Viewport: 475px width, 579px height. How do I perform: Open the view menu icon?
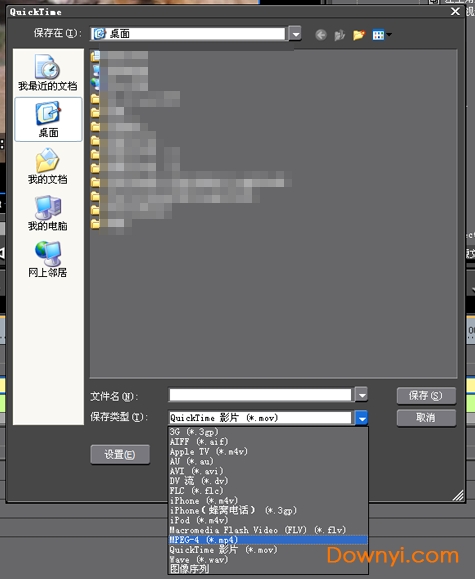[x=382, y=35]
